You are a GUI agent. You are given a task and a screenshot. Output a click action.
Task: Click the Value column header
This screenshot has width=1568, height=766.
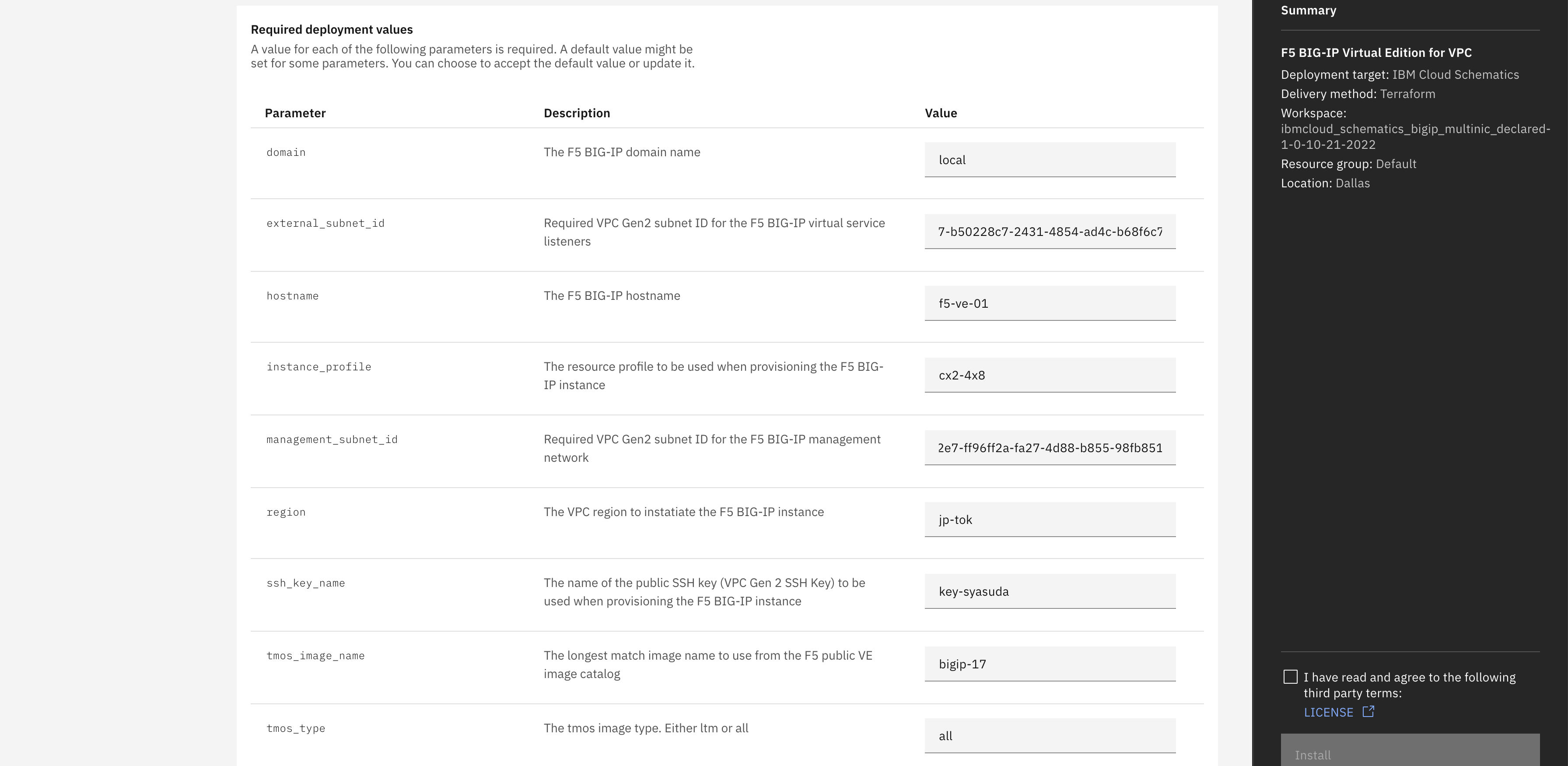point(941,113)
